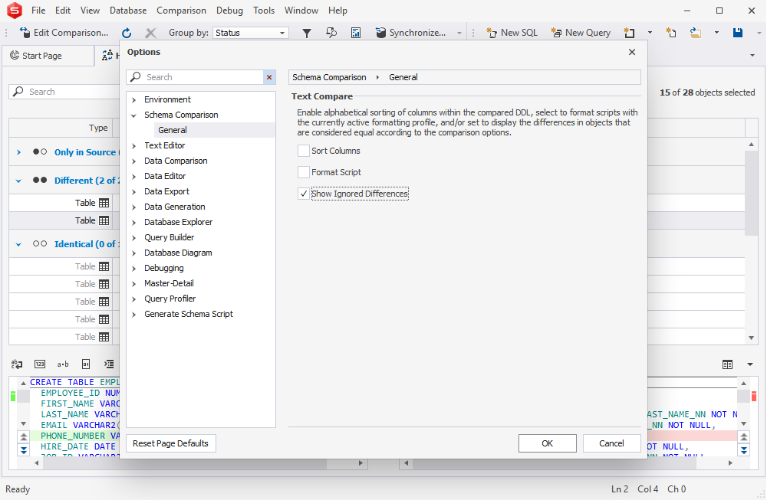The width and height of the screenshot is (766, 500).
Task: Select Query Profiler in options tree
Action: pyautogui.click(x=170, y=299)
